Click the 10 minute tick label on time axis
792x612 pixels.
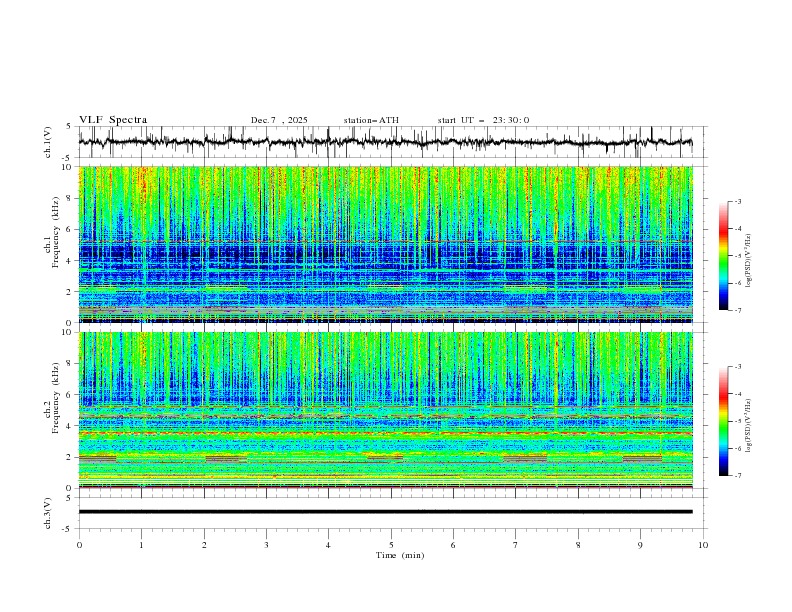(703, 546)
